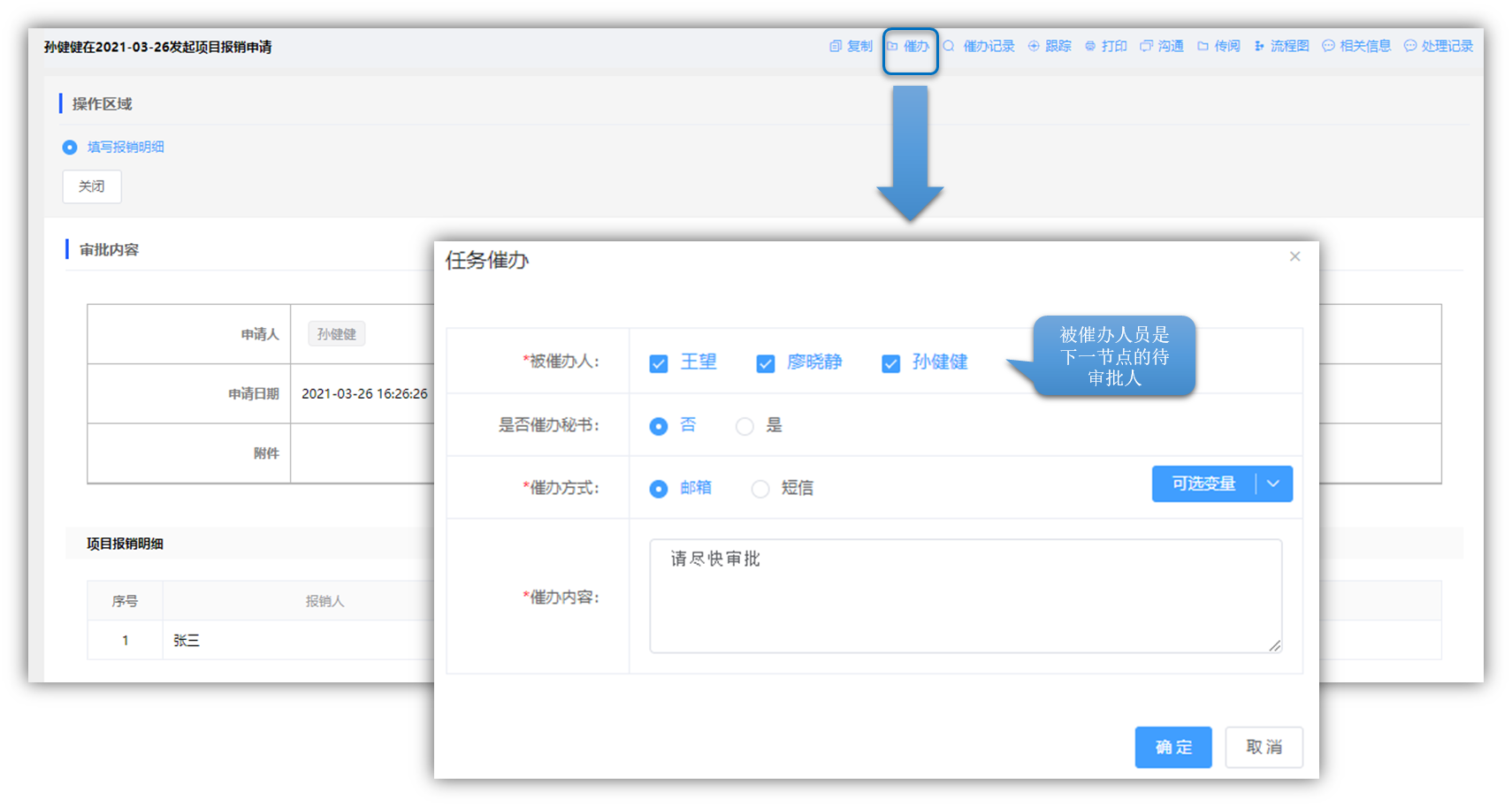
Task: Click the 打印 (print) icon
Action: click(1090, 46)
